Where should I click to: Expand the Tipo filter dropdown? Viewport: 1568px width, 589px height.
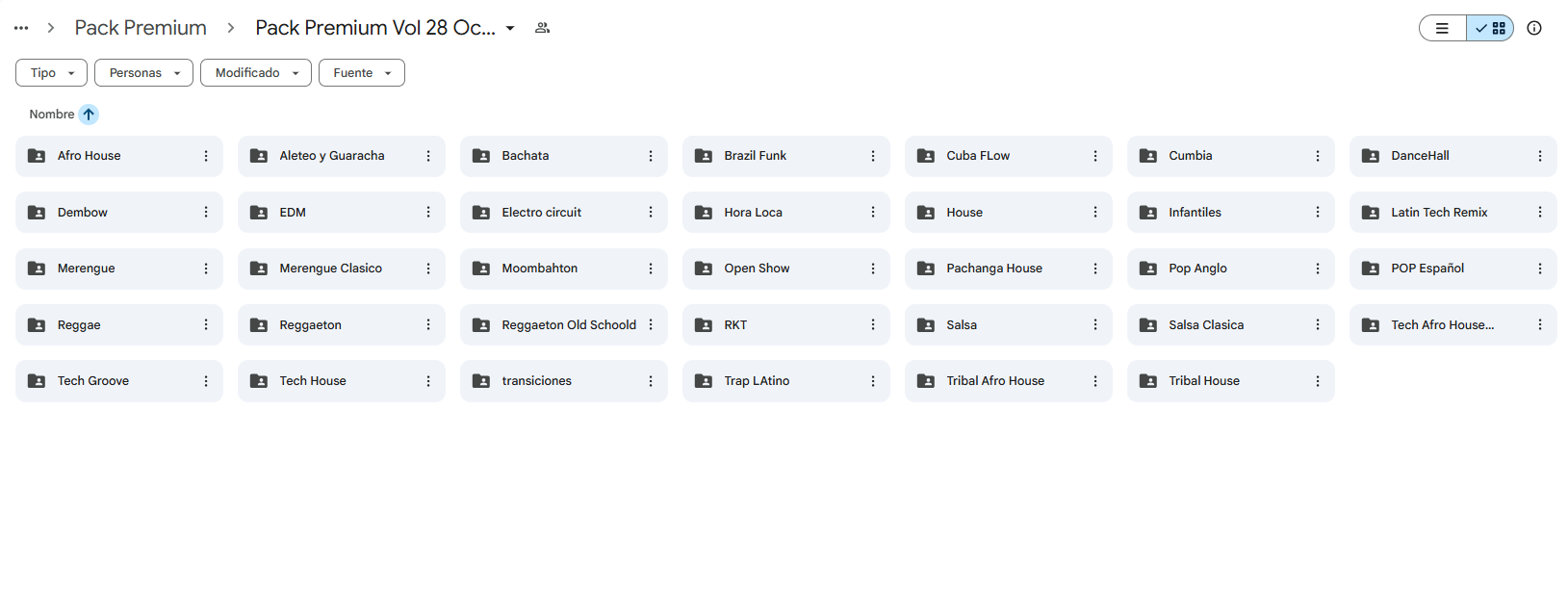coord(51,73)
